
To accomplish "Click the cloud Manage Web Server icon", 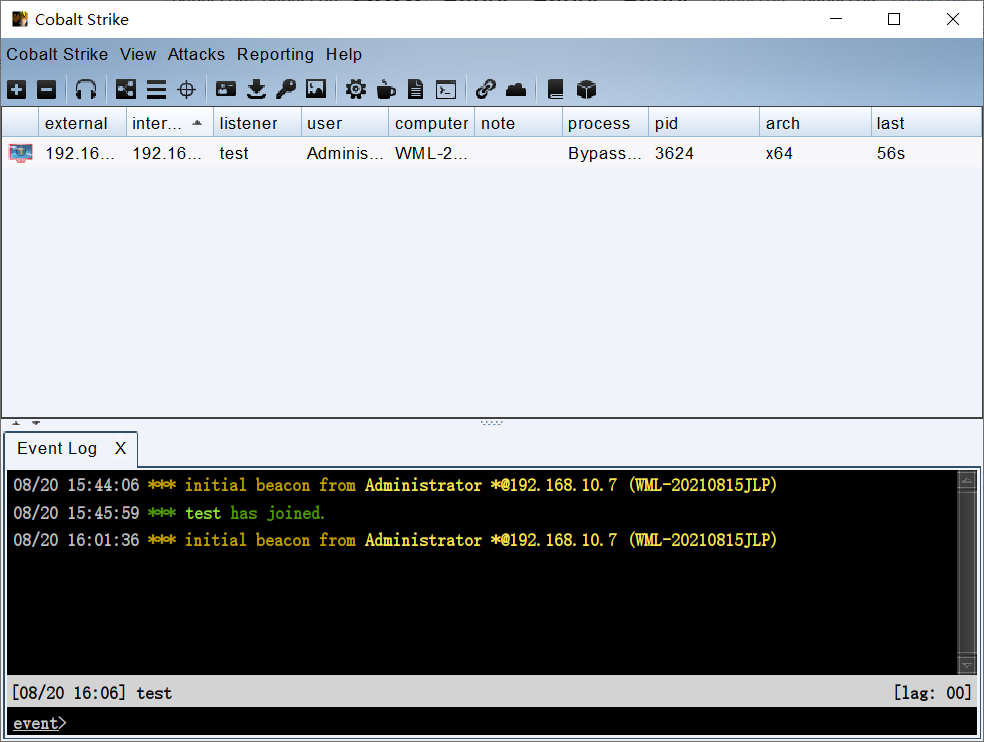I will coord(516,90).
